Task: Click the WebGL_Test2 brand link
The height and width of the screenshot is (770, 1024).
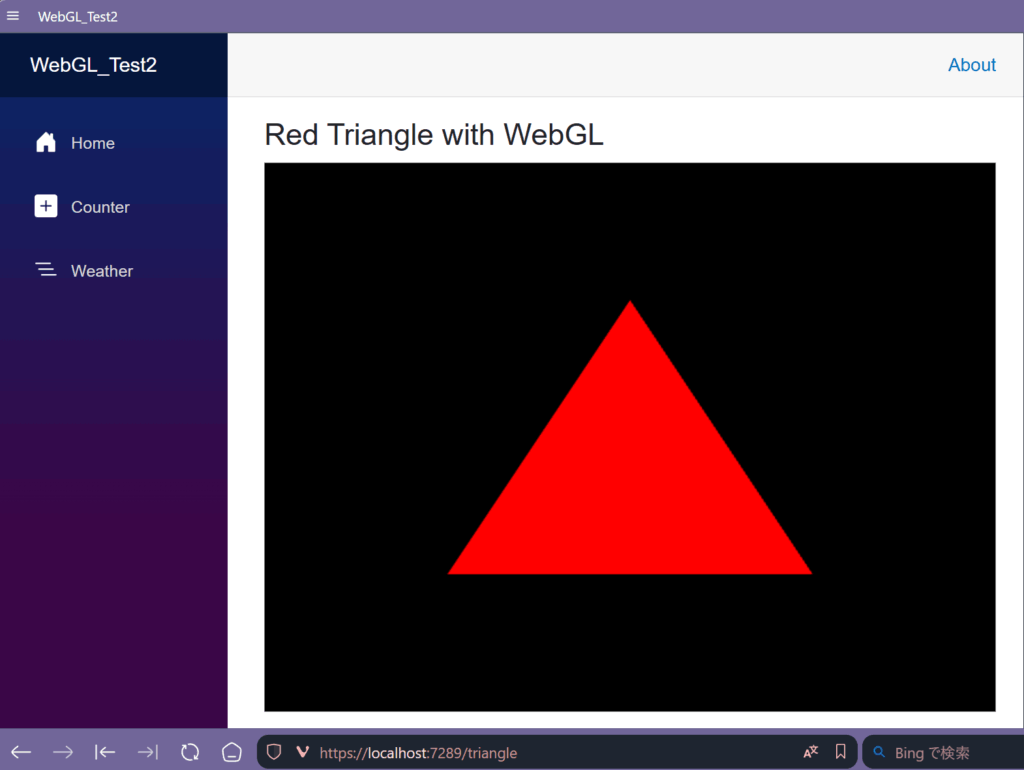Action: [x=93, y=65]
